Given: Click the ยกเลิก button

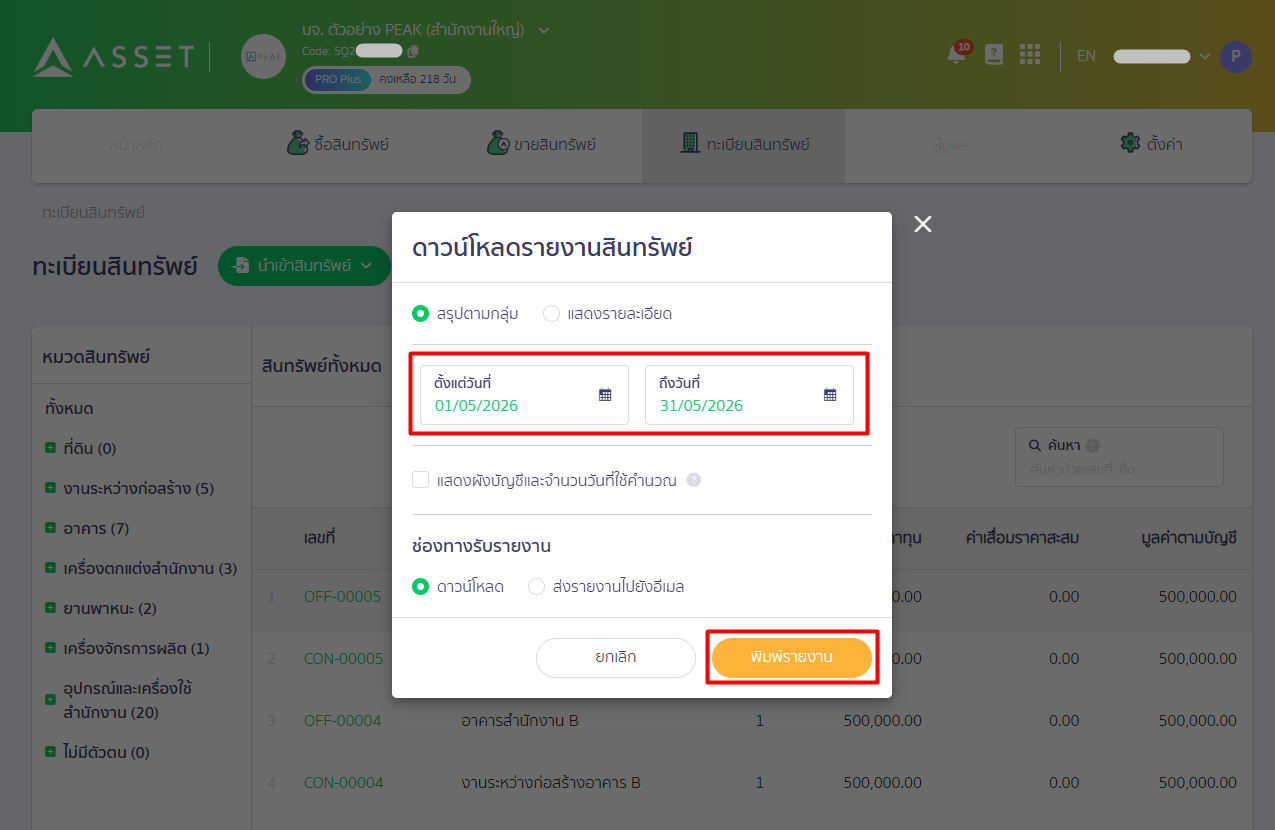Looking at the screenshot, I should tap(616, 658).
